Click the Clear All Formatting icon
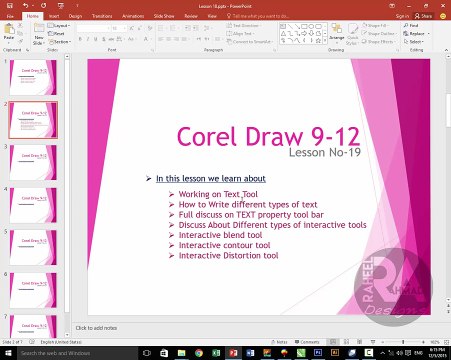 click(x=150, y=28)
